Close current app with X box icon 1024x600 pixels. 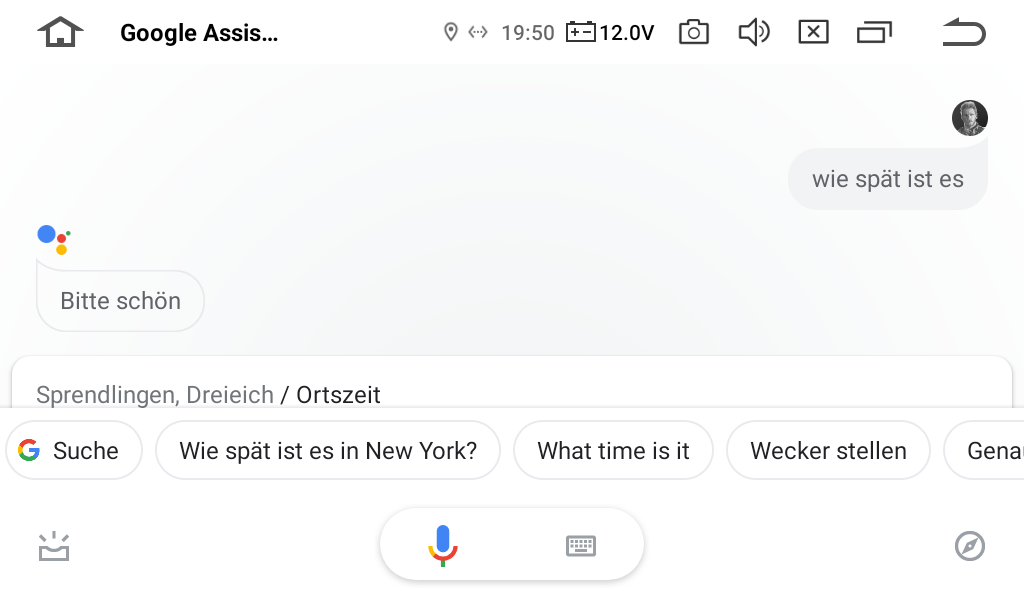(x=814, y=32)
